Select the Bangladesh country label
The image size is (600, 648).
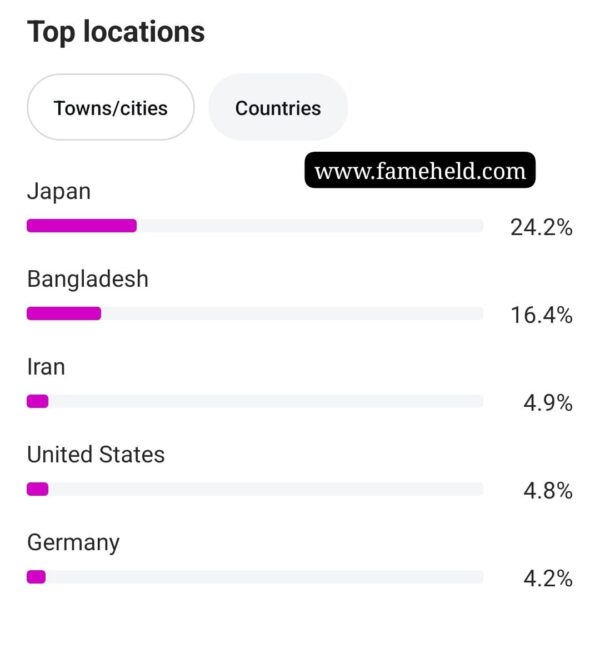(x=88, y=279)
